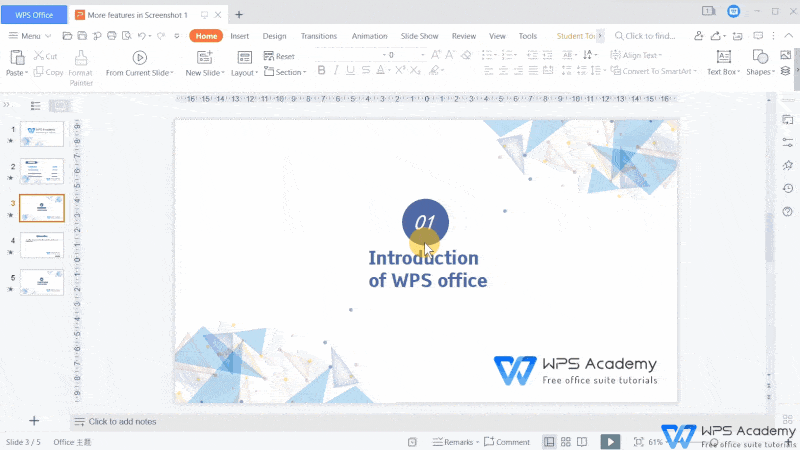Toggle Underline formatting
This screenshot has height=450, width=800.
tap(350, 70)
